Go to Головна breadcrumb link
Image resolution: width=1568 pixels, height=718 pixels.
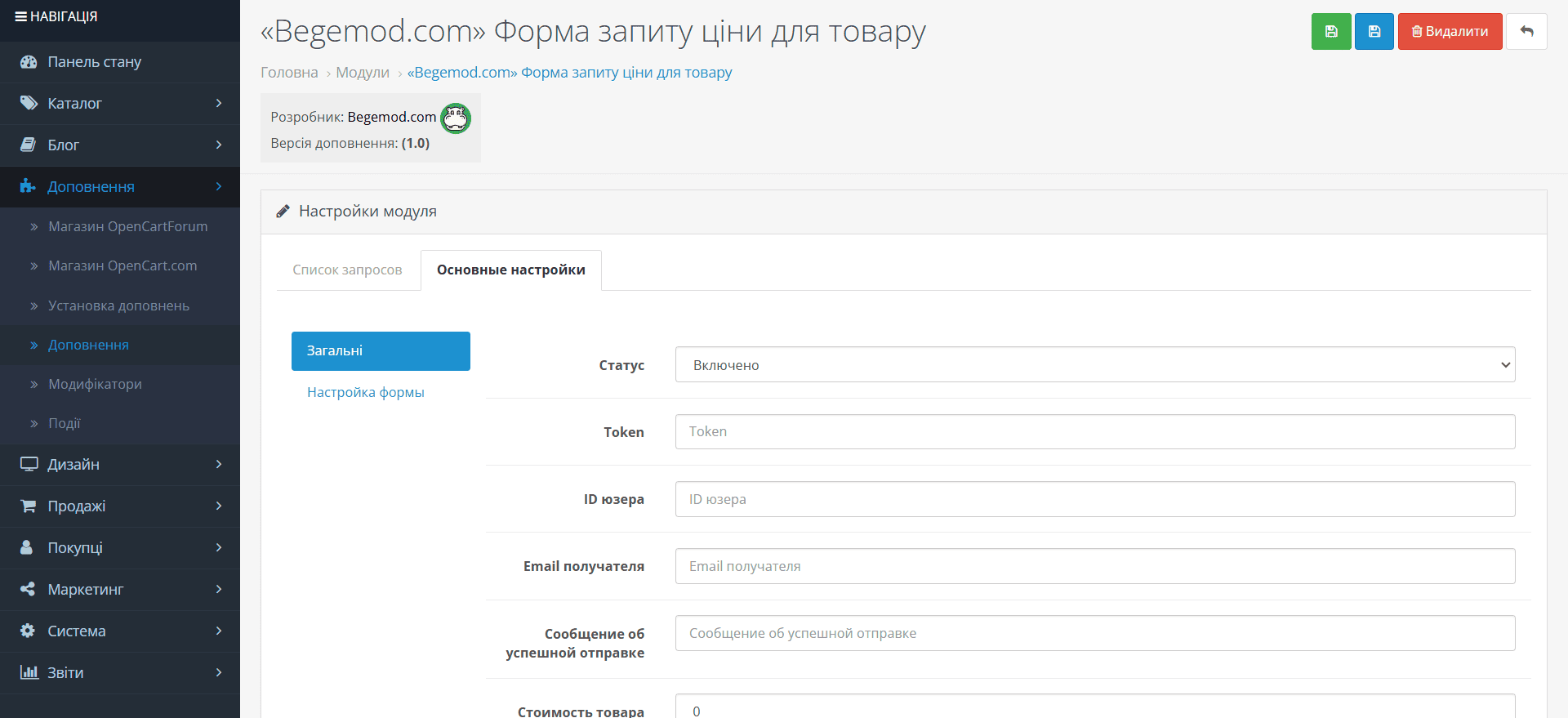coord(289,73)
